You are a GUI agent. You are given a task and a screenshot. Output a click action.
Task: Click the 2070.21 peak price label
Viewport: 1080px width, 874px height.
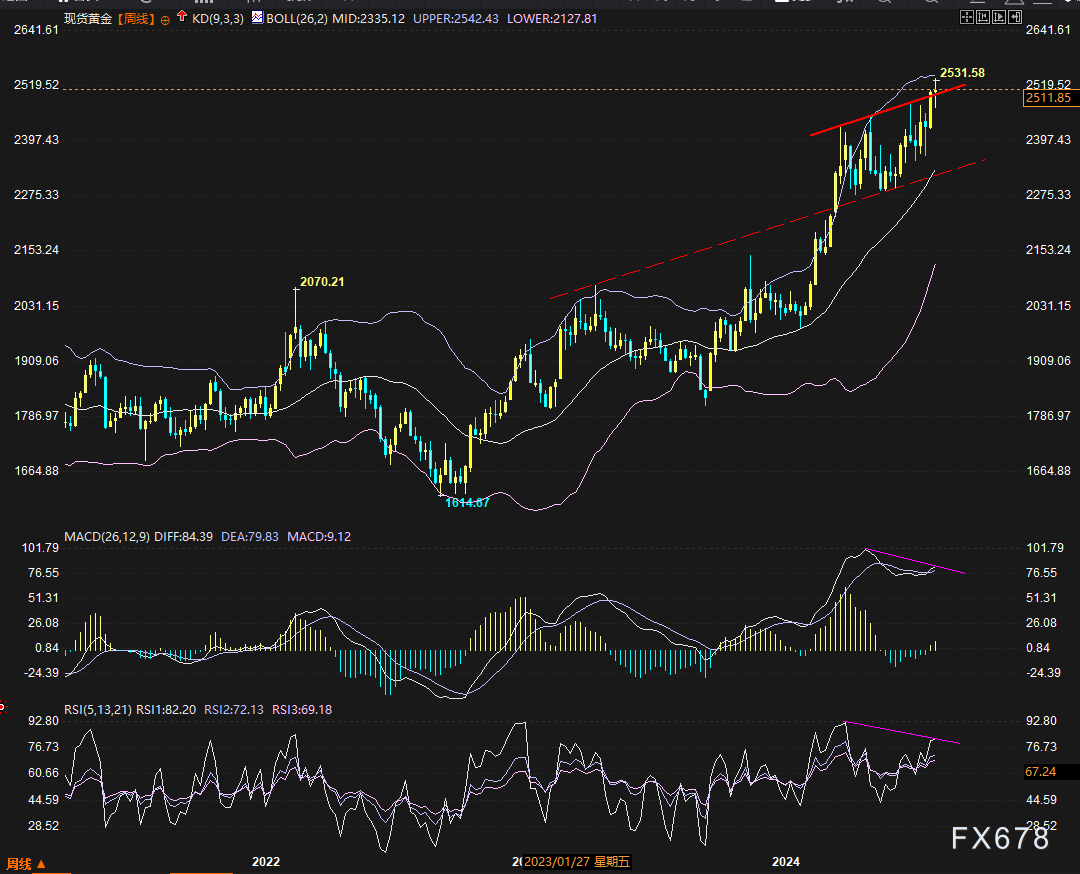pyautogui.click(x=322, y=282)
